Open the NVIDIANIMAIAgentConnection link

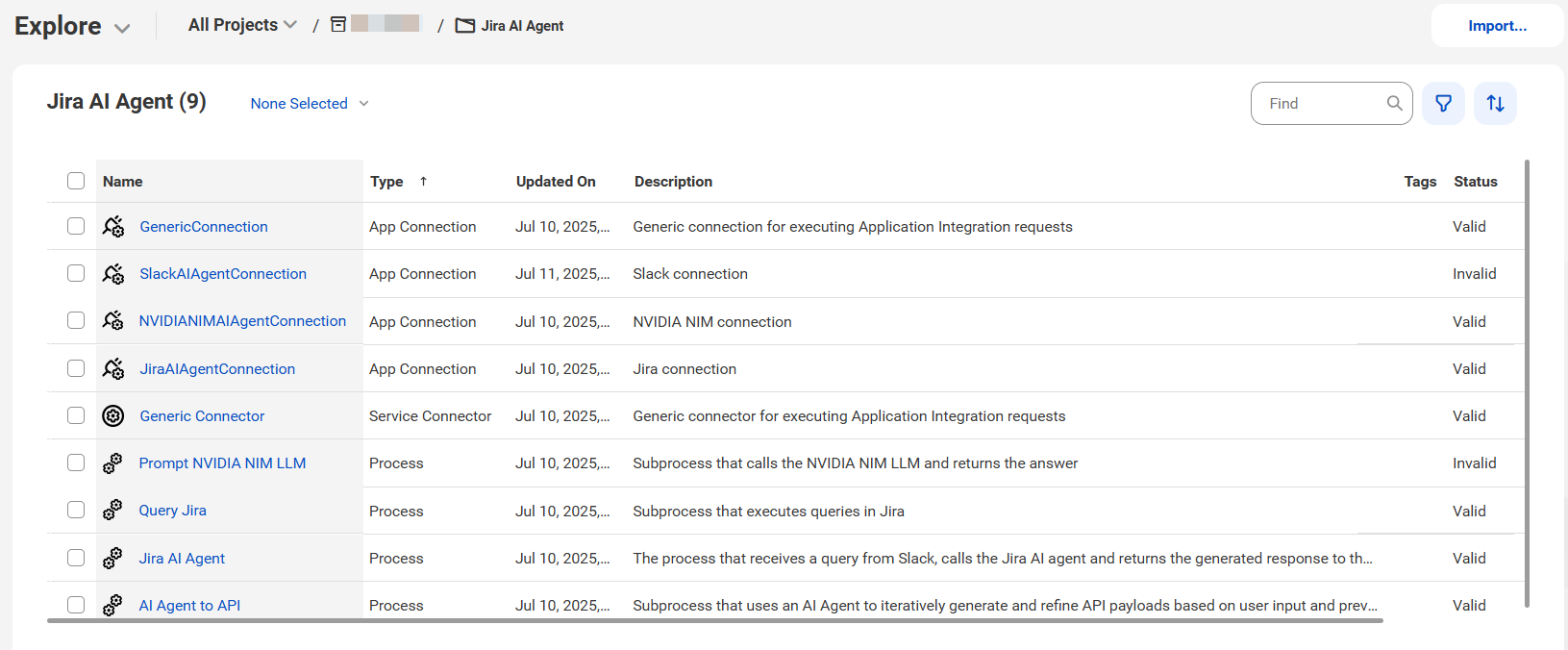coord(242,320)
